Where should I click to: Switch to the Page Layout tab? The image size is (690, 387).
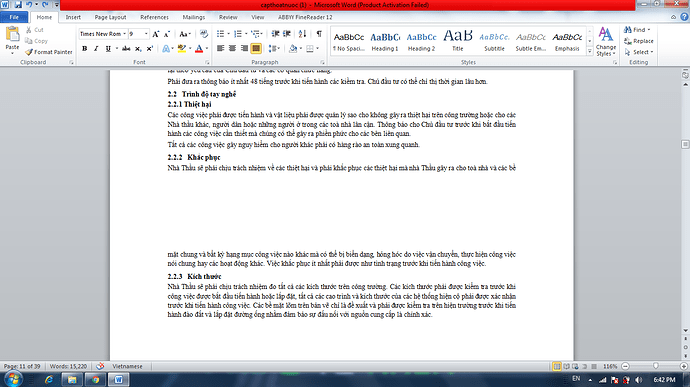click(110, 17)
